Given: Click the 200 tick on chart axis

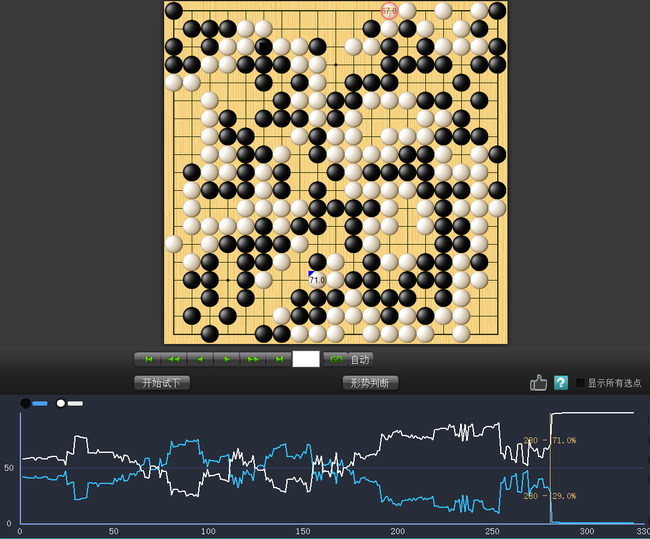Looking at the screenshot, I should 398,531.
